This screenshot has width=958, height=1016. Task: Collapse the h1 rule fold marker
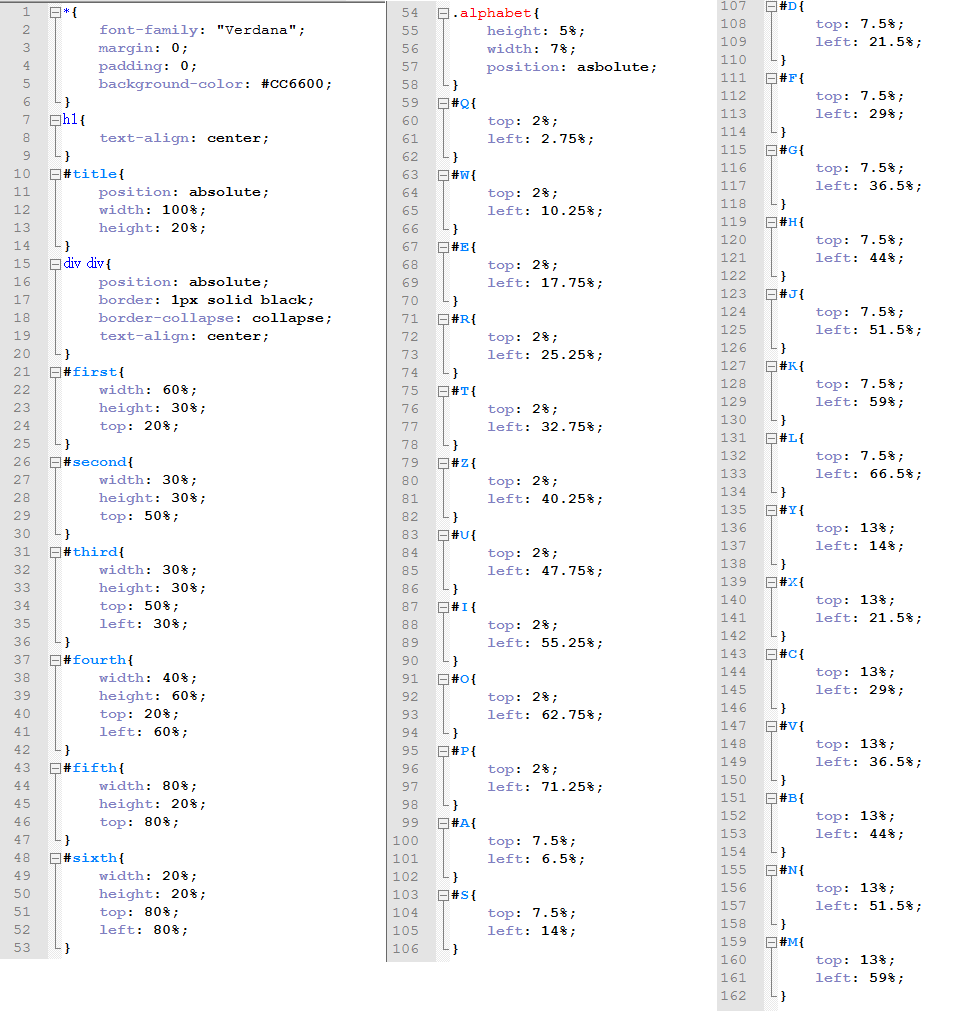pos(56,120)
